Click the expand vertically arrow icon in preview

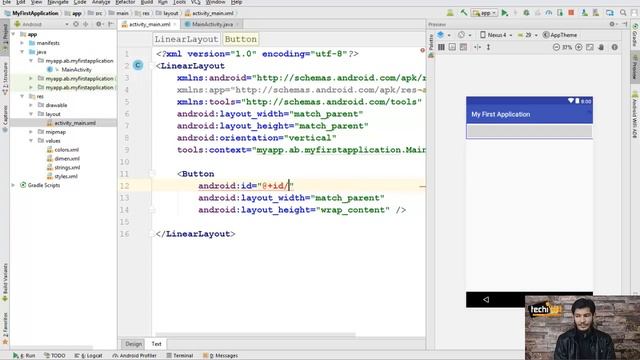pos(488,47)
